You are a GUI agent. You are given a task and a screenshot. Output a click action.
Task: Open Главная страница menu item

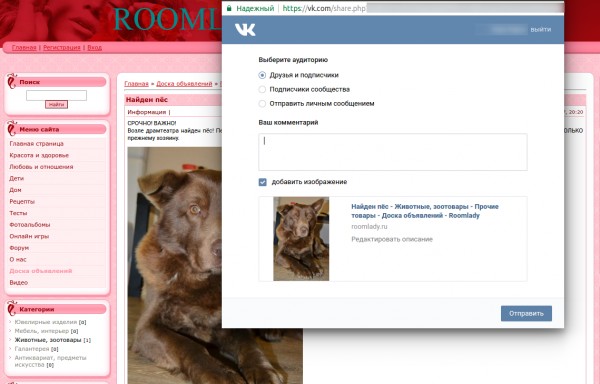(36, 144)
